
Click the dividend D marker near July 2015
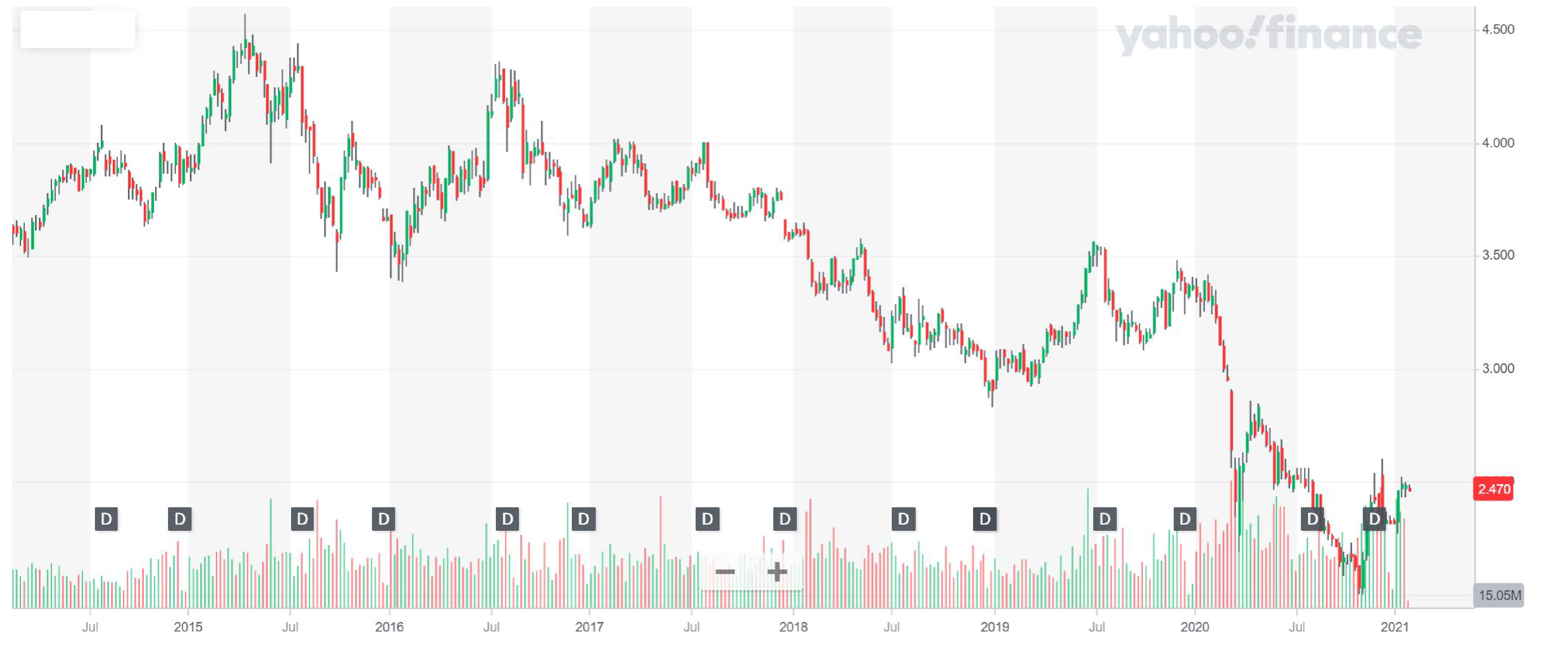[x=302, y=519]
